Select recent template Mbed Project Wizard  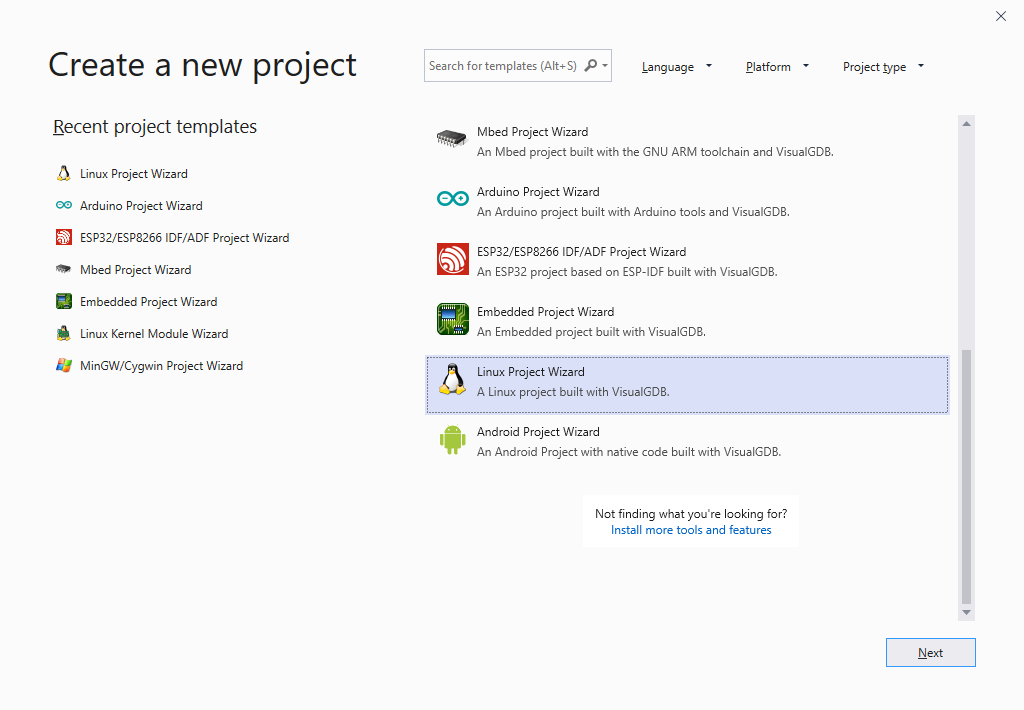(136, 270)
